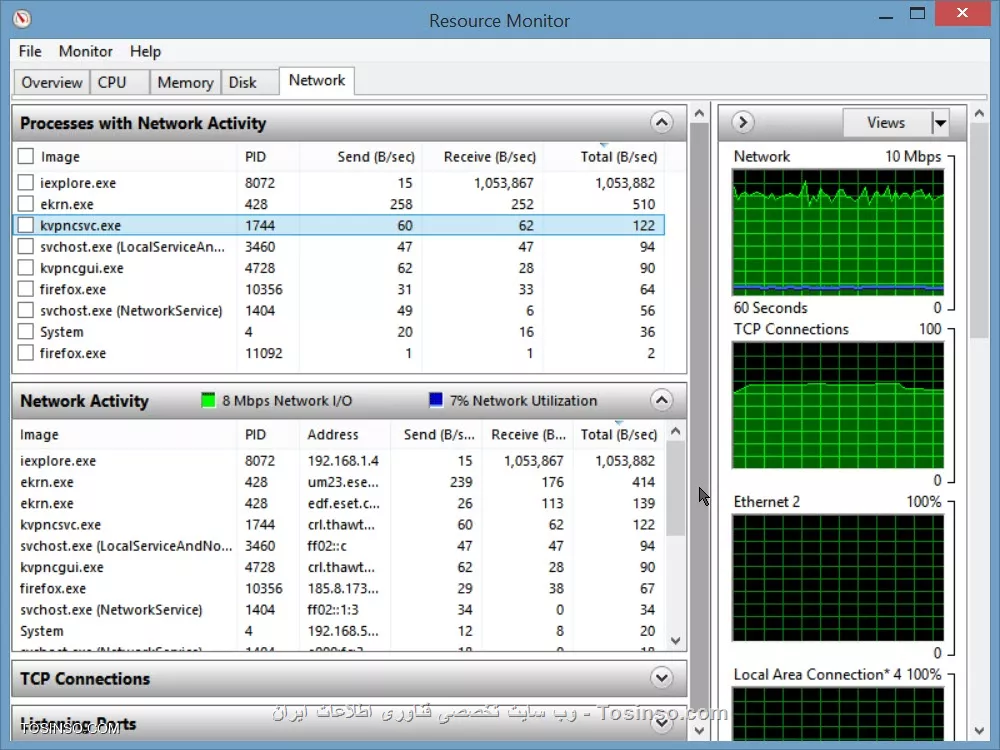
Task: Check the svchost.exe (LocalServiceAn...) checkbox
Action: point(26,246)
